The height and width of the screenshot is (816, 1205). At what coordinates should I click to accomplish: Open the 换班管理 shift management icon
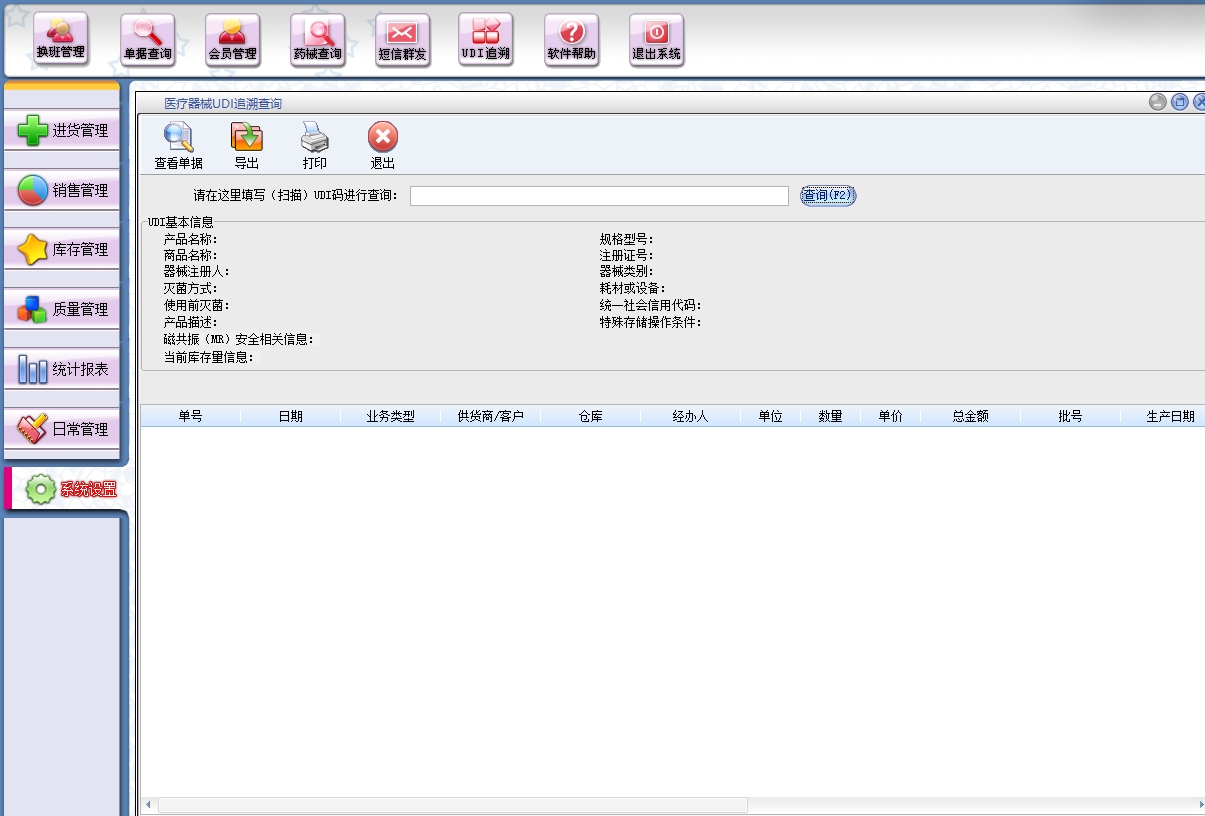61,40
